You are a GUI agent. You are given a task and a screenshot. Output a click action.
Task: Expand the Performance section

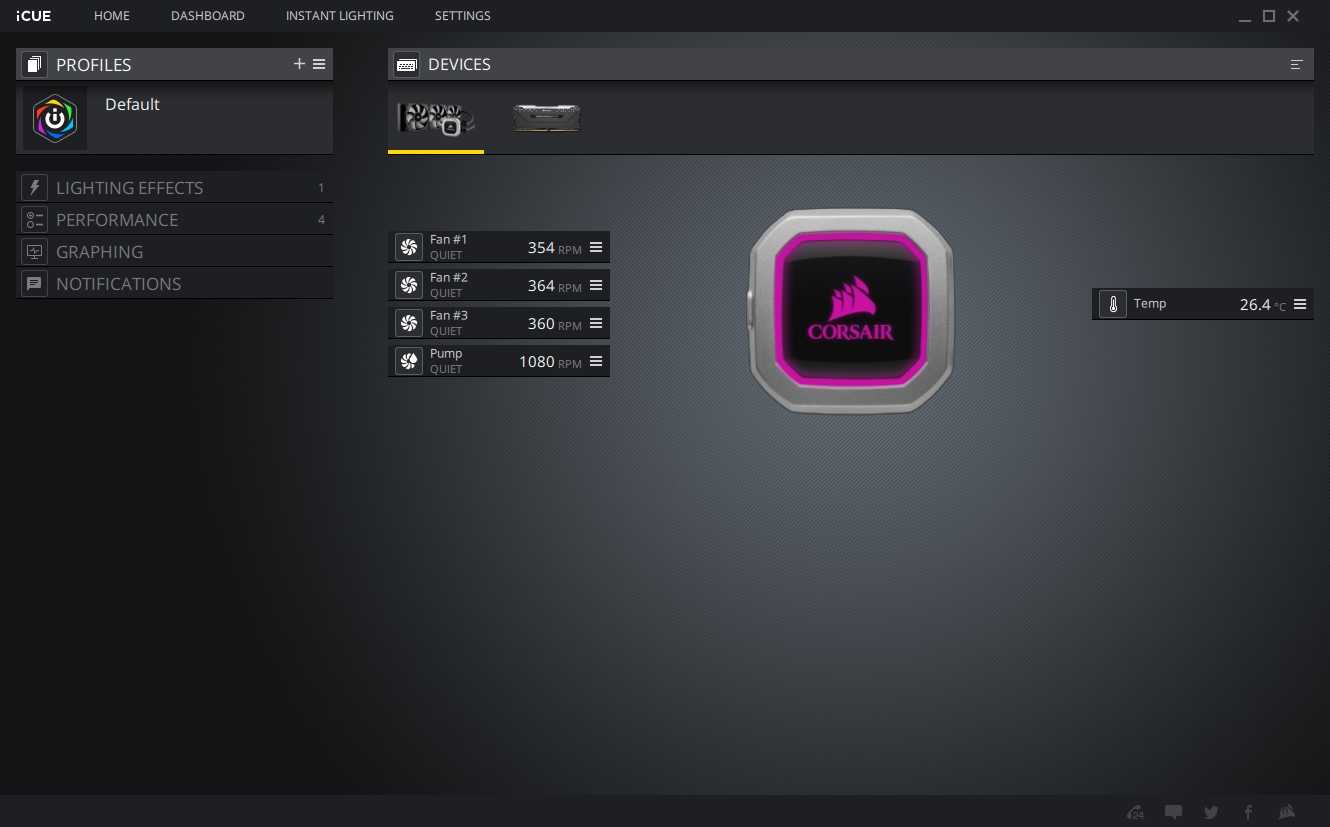(117, 220)
